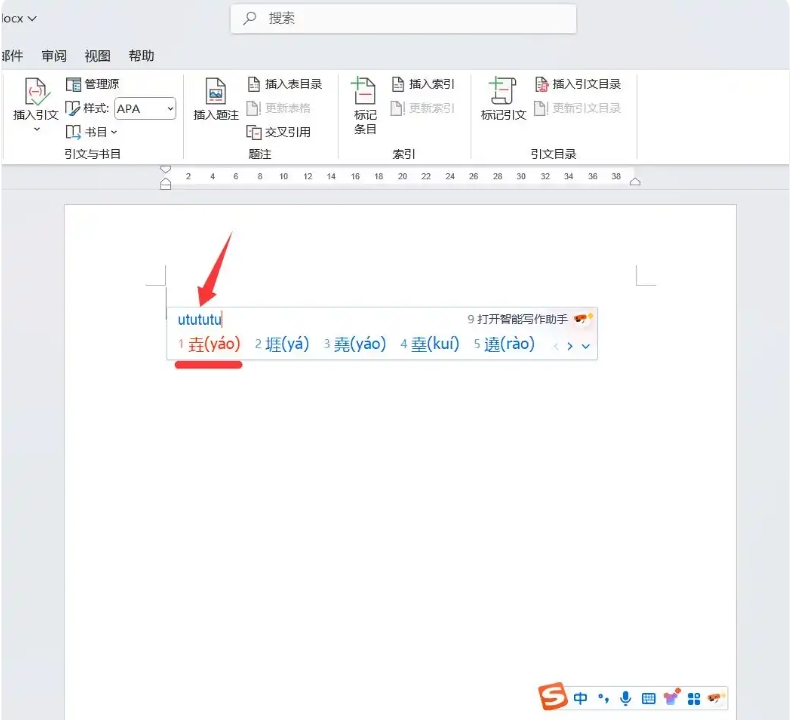
Task: Expand the IME candidate list chevron
Action: coord(586,346)
